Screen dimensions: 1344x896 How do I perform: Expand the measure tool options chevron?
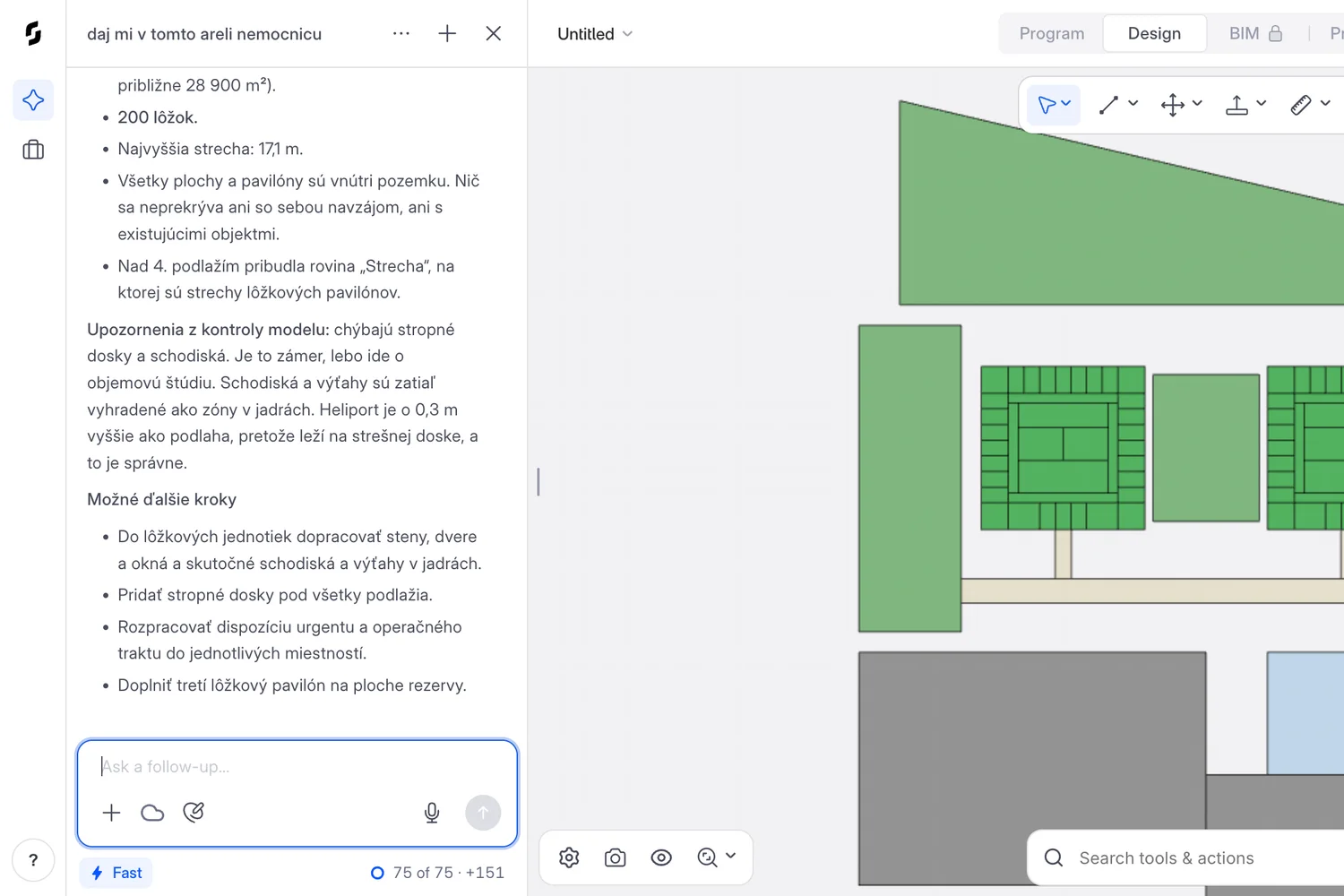pyautogui.click(x=1325, y=104)
